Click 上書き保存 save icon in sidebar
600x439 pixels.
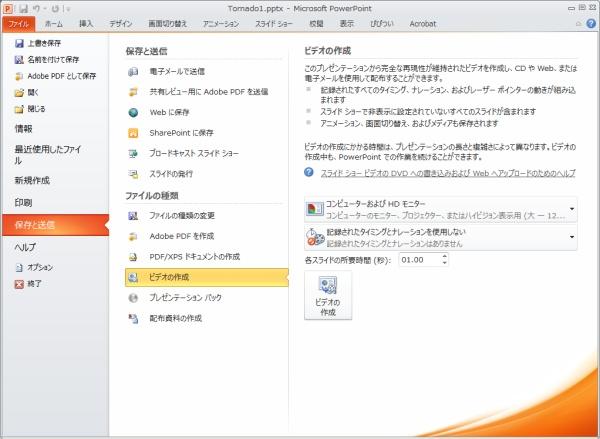[19, 43]
